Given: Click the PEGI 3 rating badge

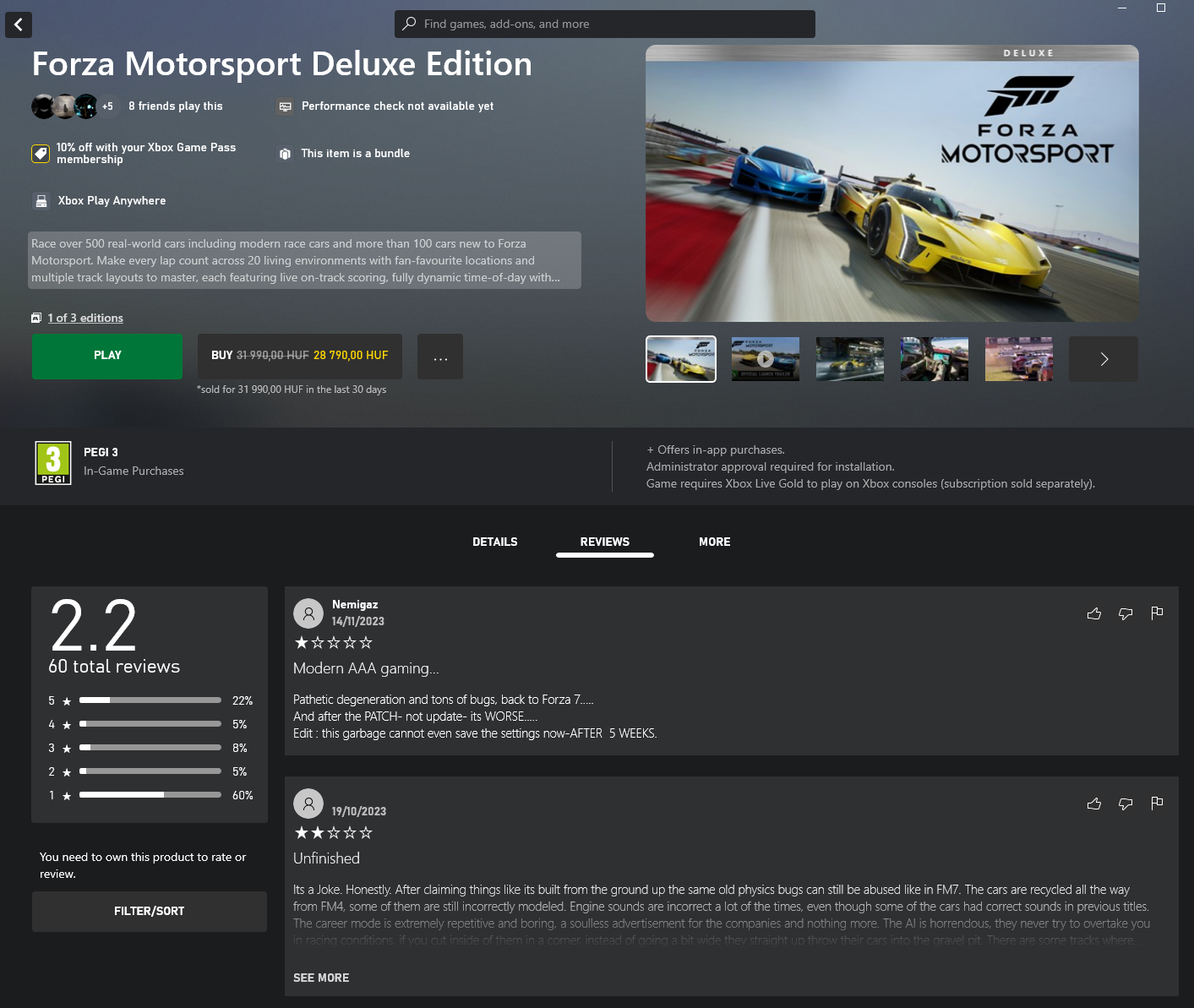Looking at the screenshot, I should click(53, 463).
